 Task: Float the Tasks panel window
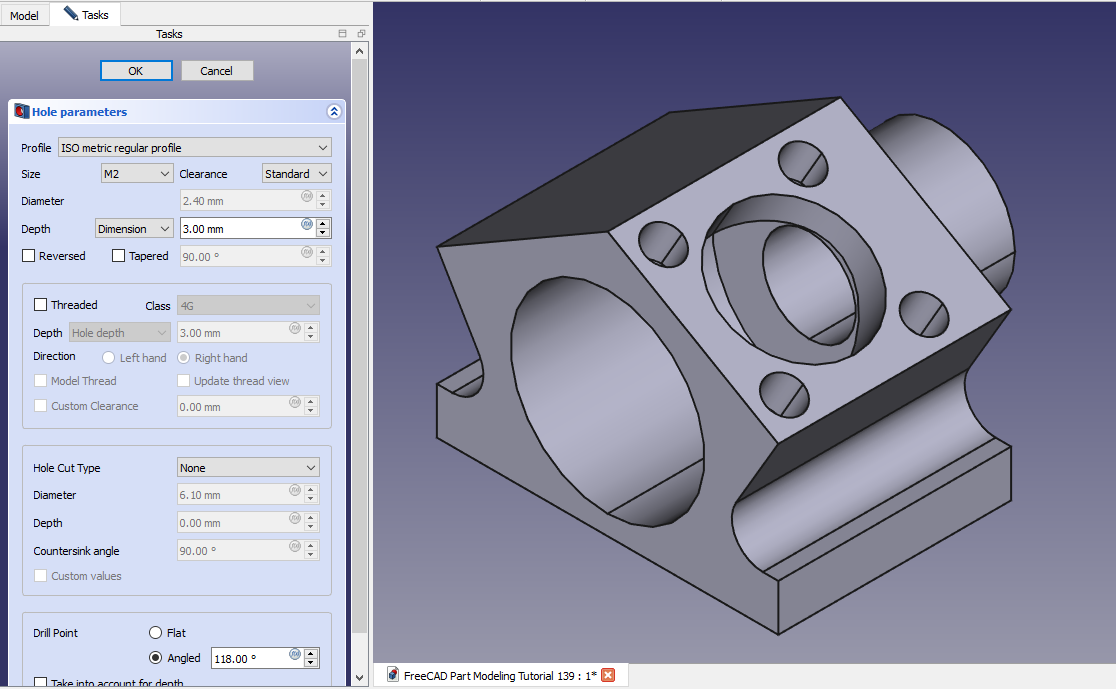(360, 34)
